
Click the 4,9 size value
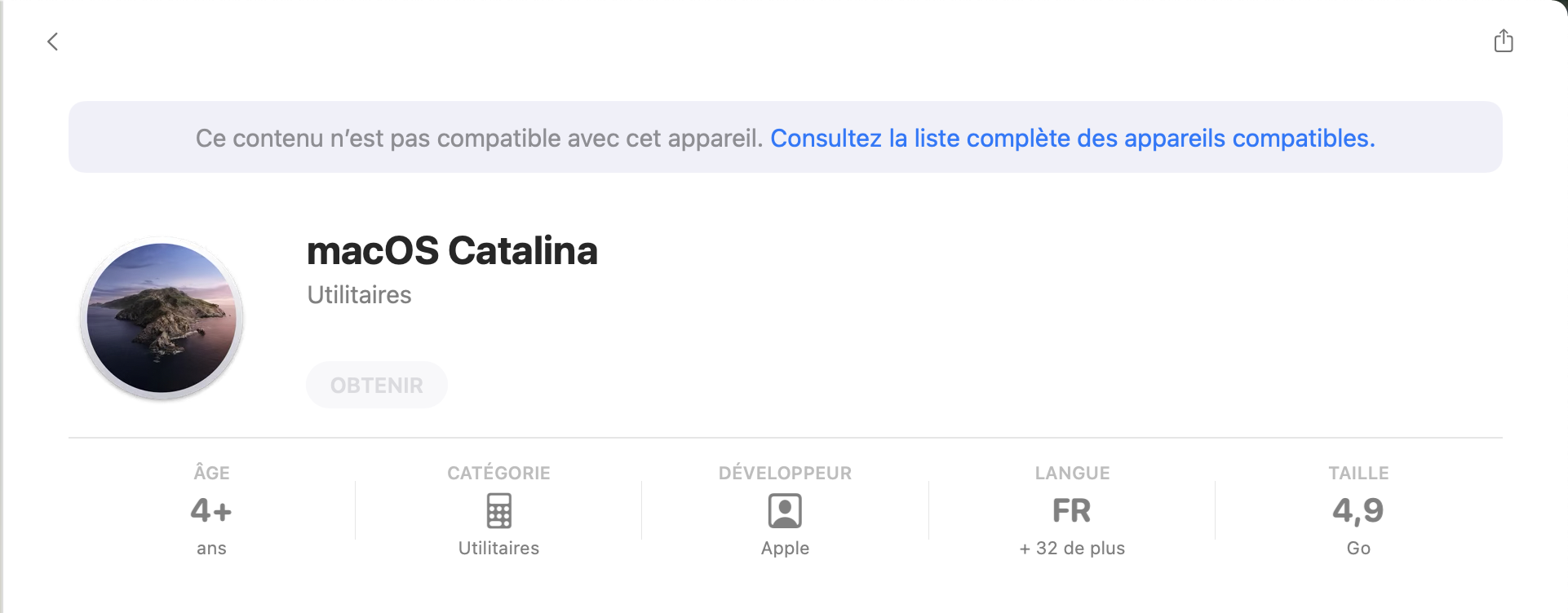1358,511
